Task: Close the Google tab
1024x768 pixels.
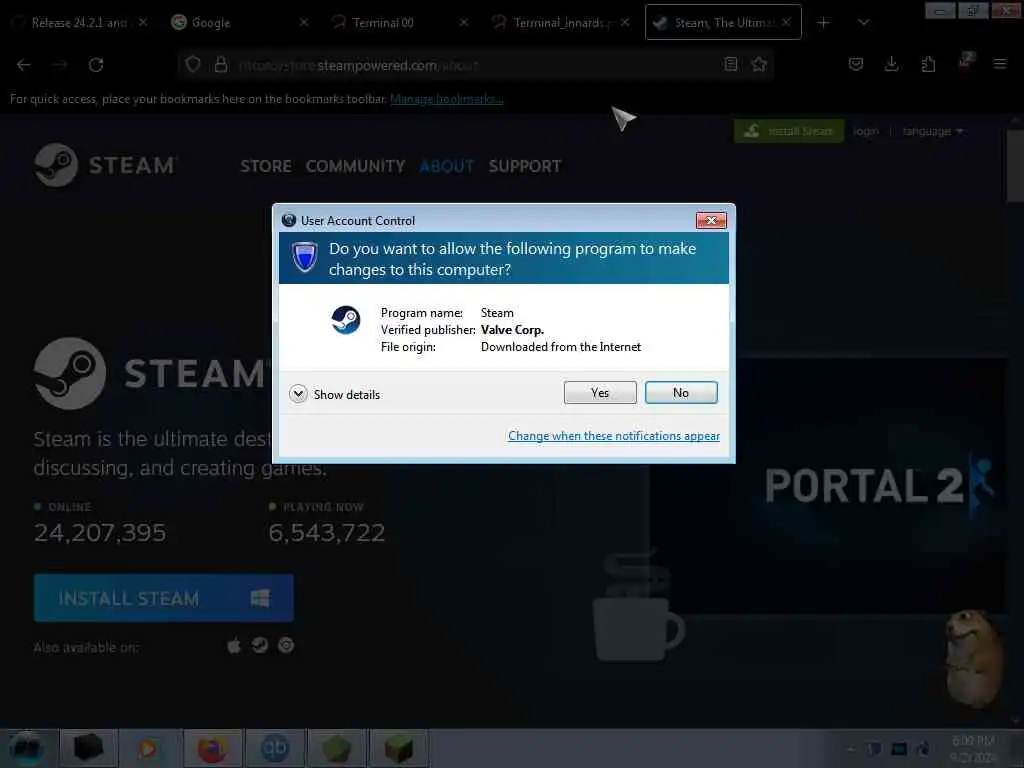Action: 304,23
